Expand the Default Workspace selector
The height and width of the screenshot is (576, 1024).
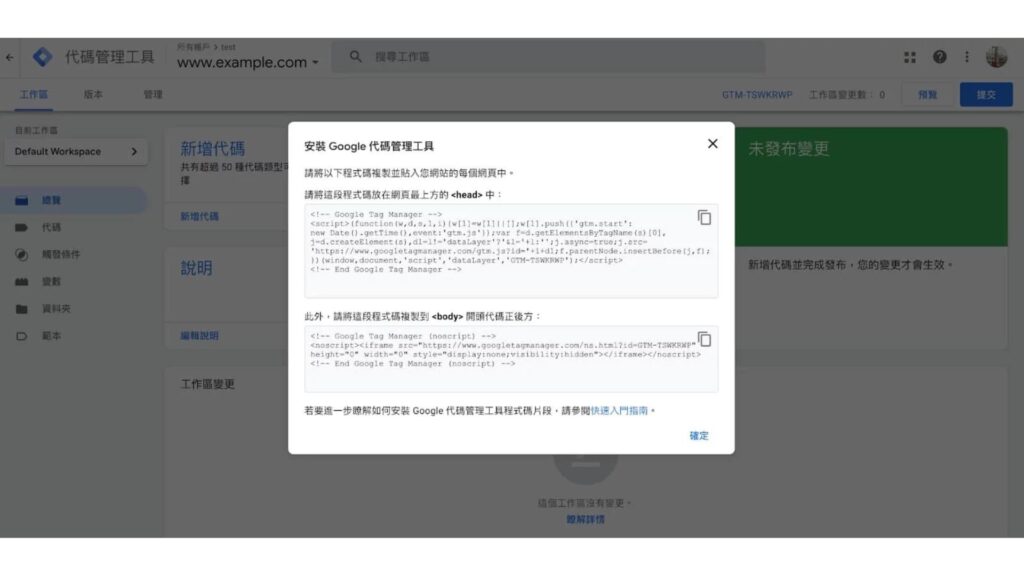point(76,152)
